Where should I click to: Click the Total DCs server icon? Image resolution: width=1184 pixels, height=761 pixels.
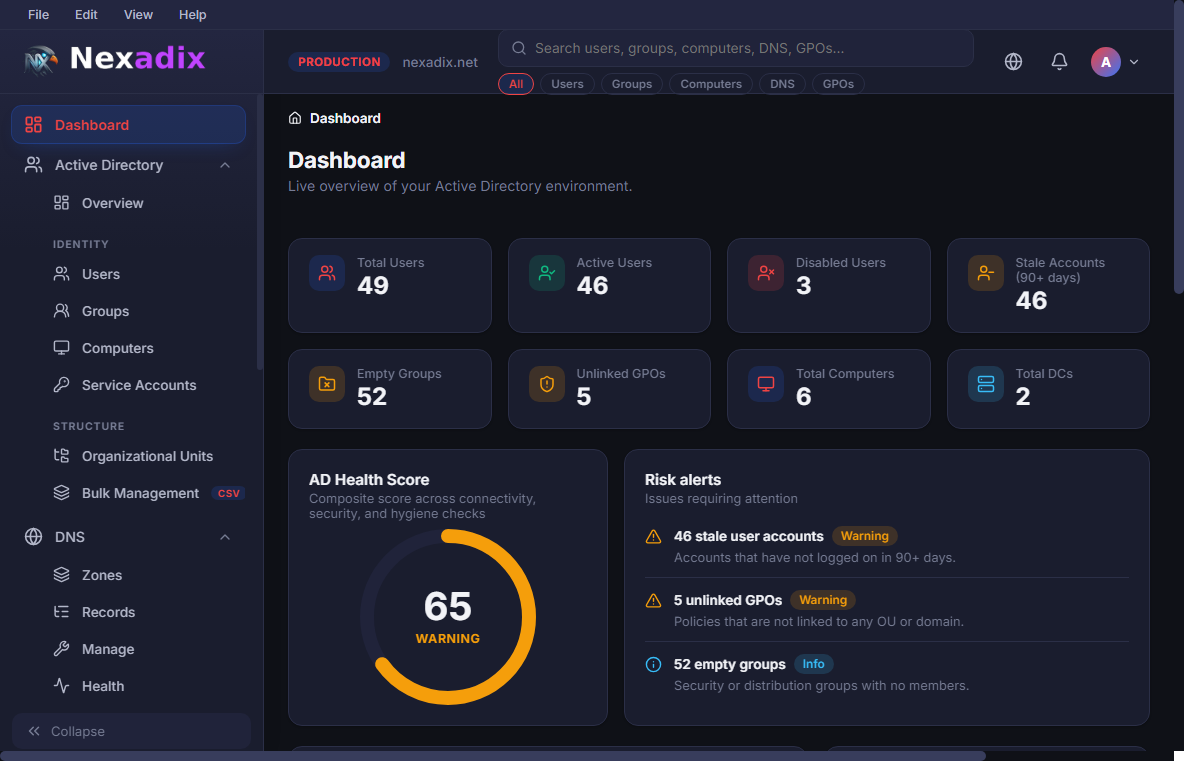click(x=985, y=384)
